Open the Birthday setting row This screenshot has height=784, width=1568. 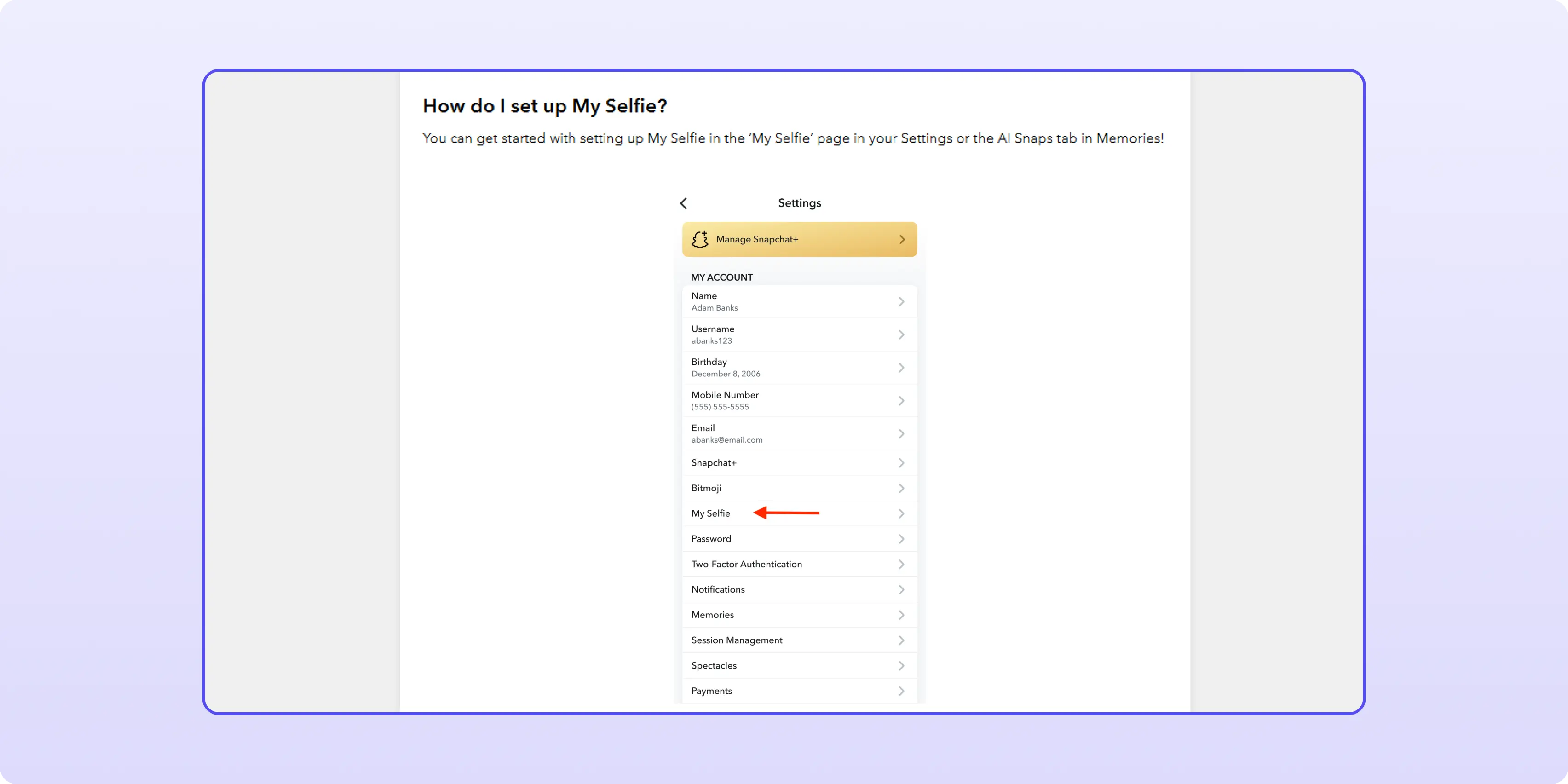pos(799,368)
